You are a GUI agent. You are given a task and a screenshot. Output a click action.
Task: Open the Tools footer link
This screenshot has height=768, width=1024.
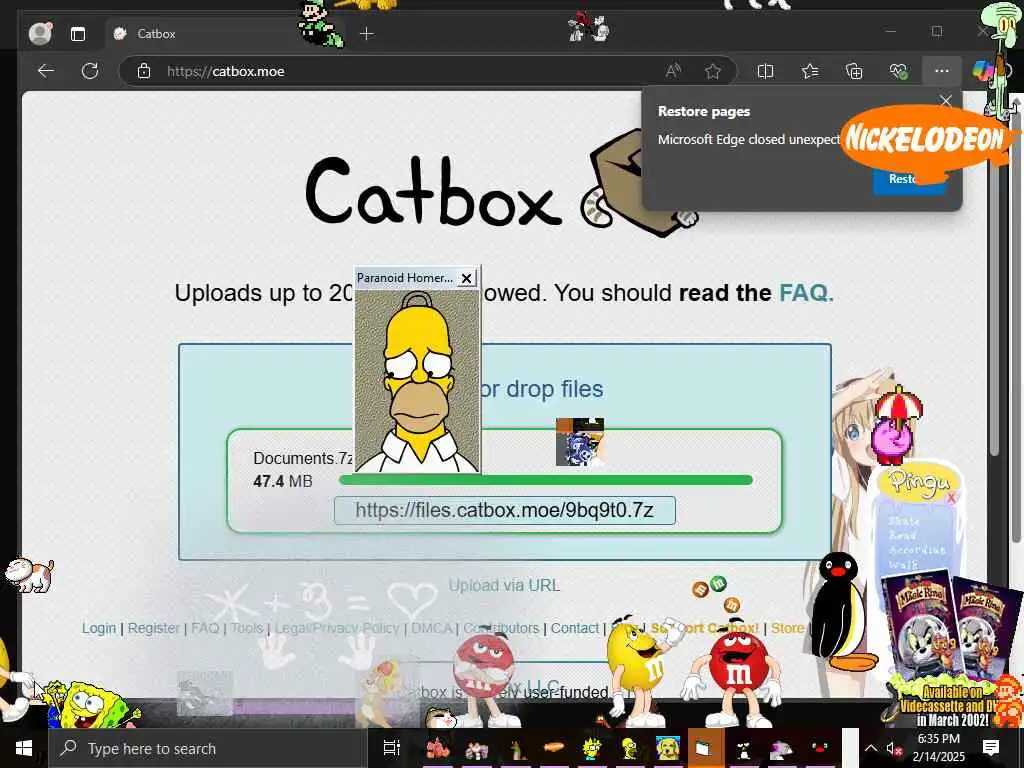pyautogui.click(x=247, y=628)
